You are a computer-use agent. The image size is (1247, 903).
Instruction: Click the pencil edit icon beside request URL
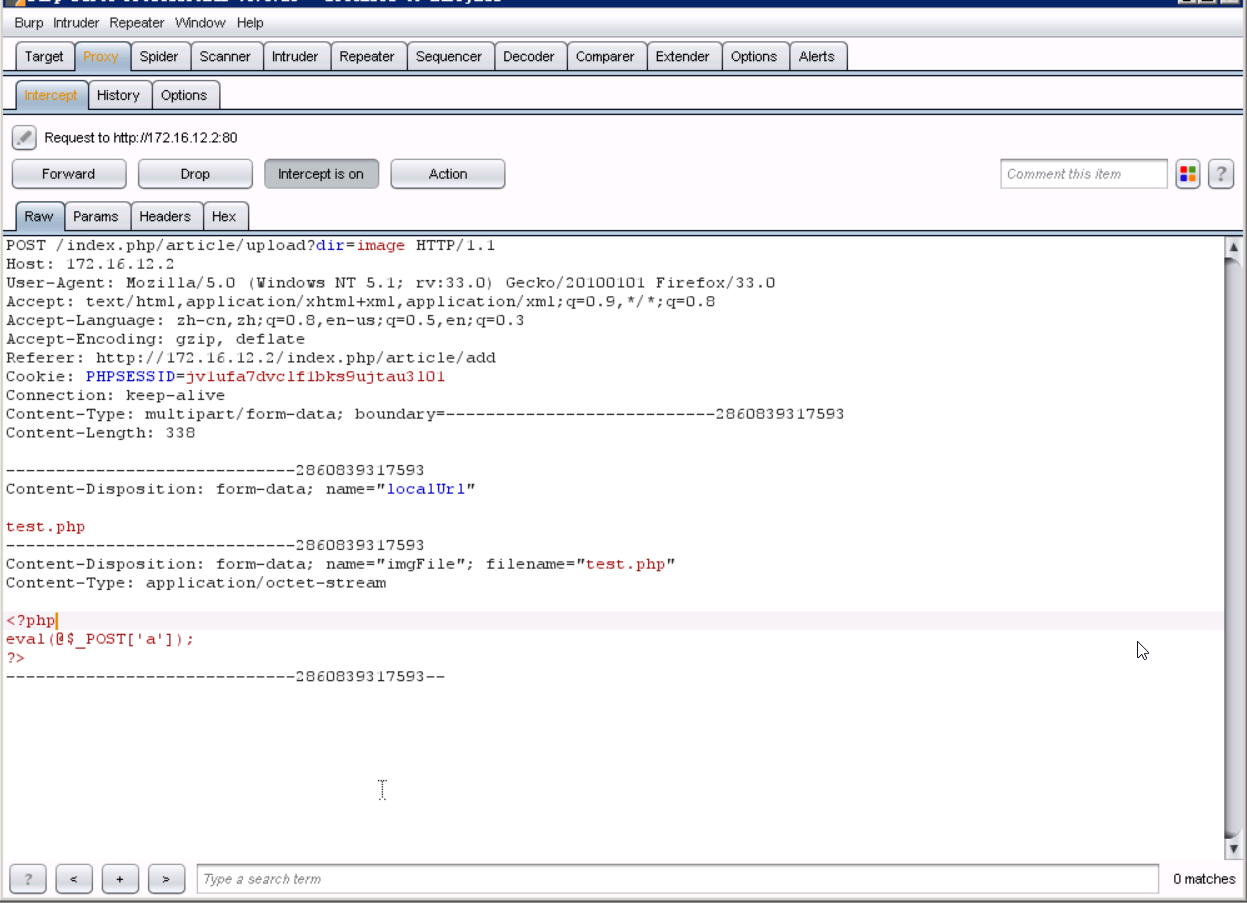[24, 138]
